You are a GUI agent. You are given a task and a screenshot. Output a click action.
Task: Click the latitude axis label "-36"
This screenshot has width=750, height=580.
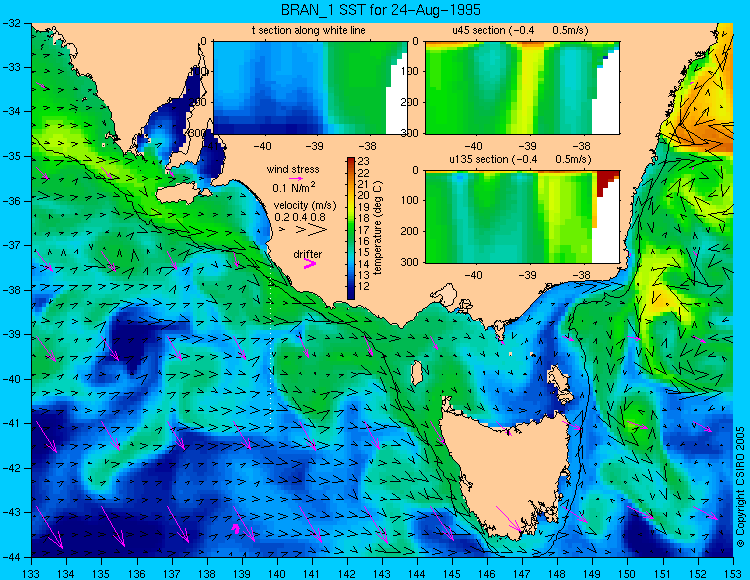13,201
